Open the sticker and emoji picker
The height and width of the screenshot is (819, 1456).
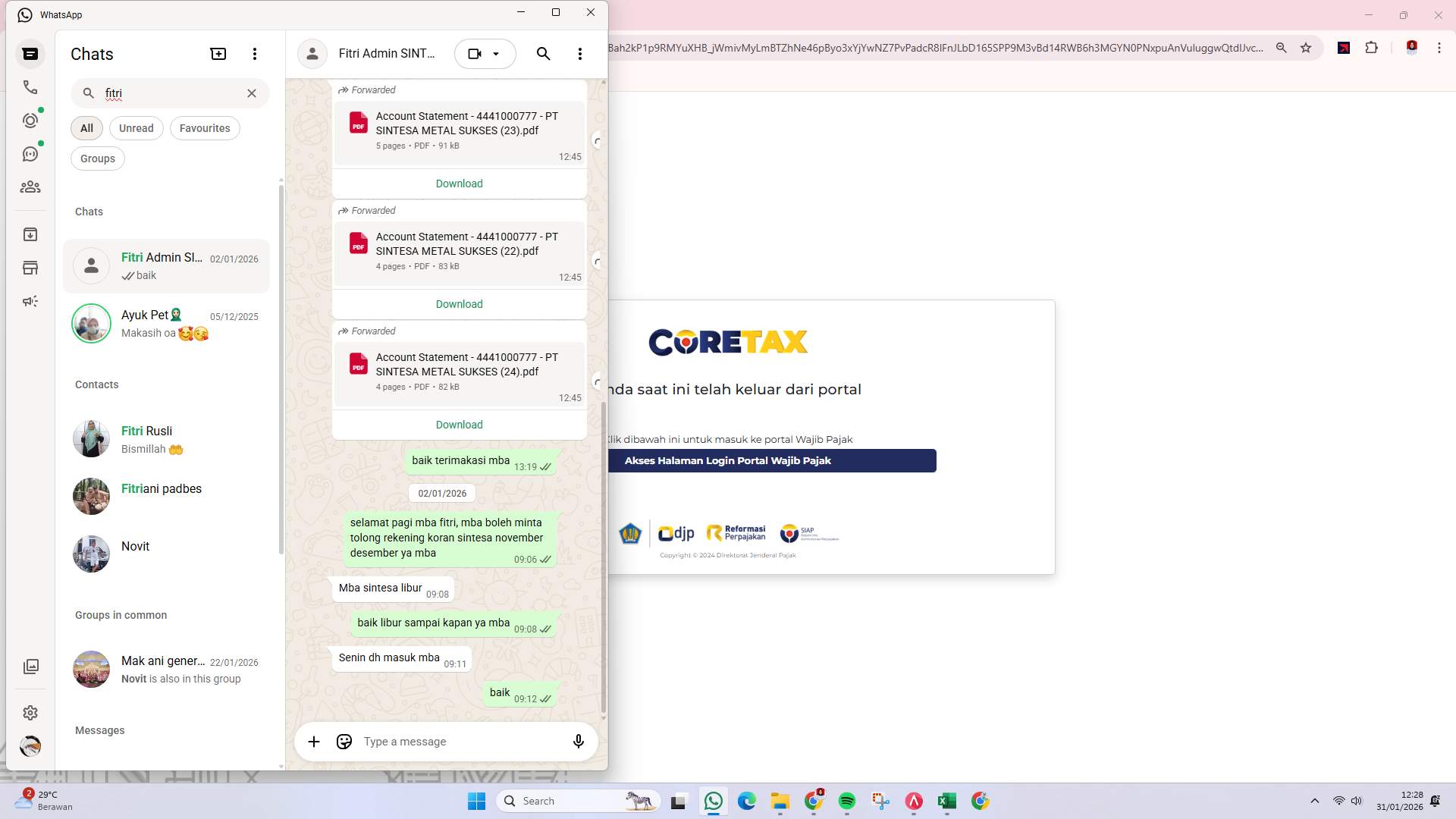tap(344, 741)
